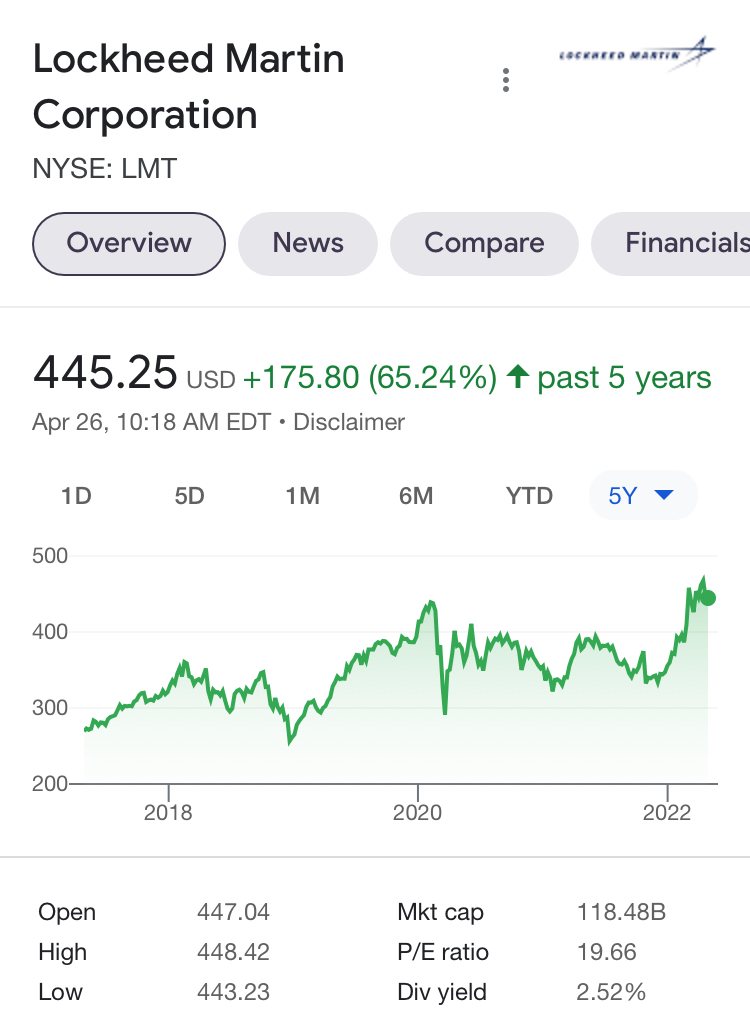This screenshot has height=1026, width=750.
Task: Select the Overview tab
Action: 129,243
